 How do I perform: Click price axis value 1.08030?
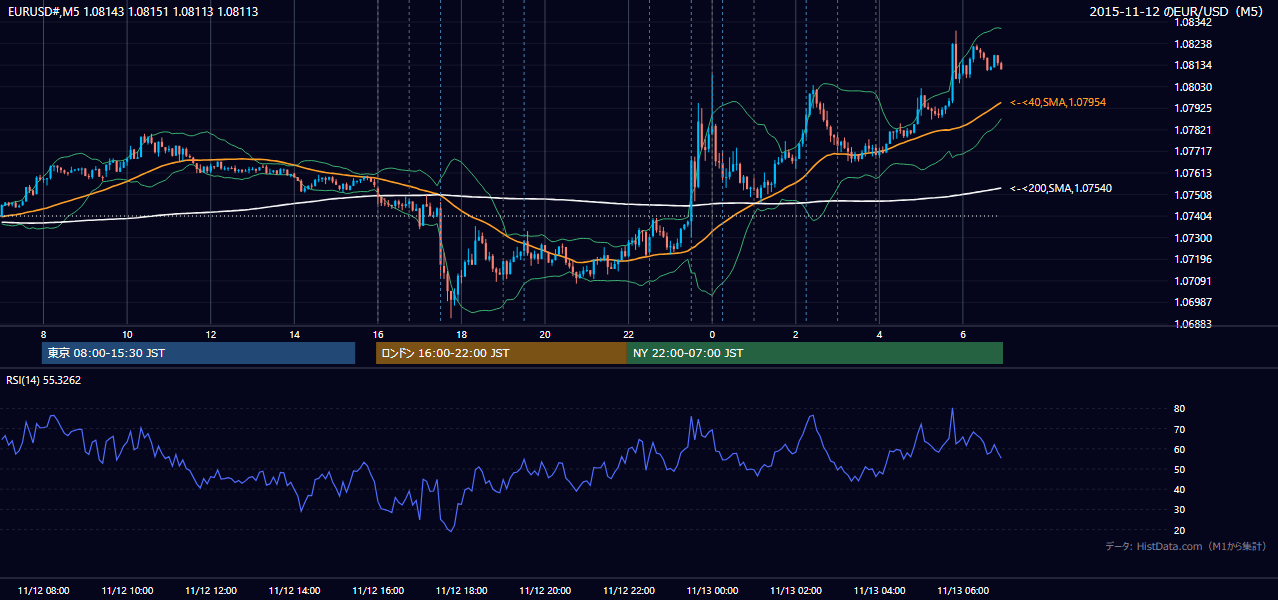(x=1194, y=87)
